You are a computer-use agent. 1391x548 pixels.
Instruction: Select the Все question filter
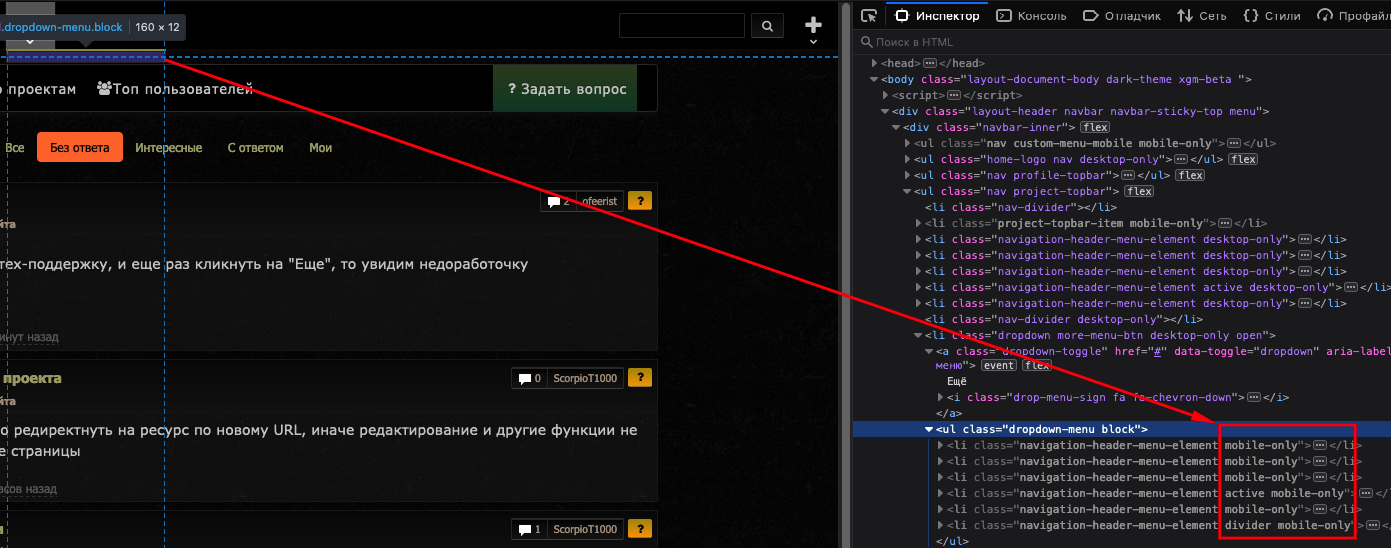[14, 147]
